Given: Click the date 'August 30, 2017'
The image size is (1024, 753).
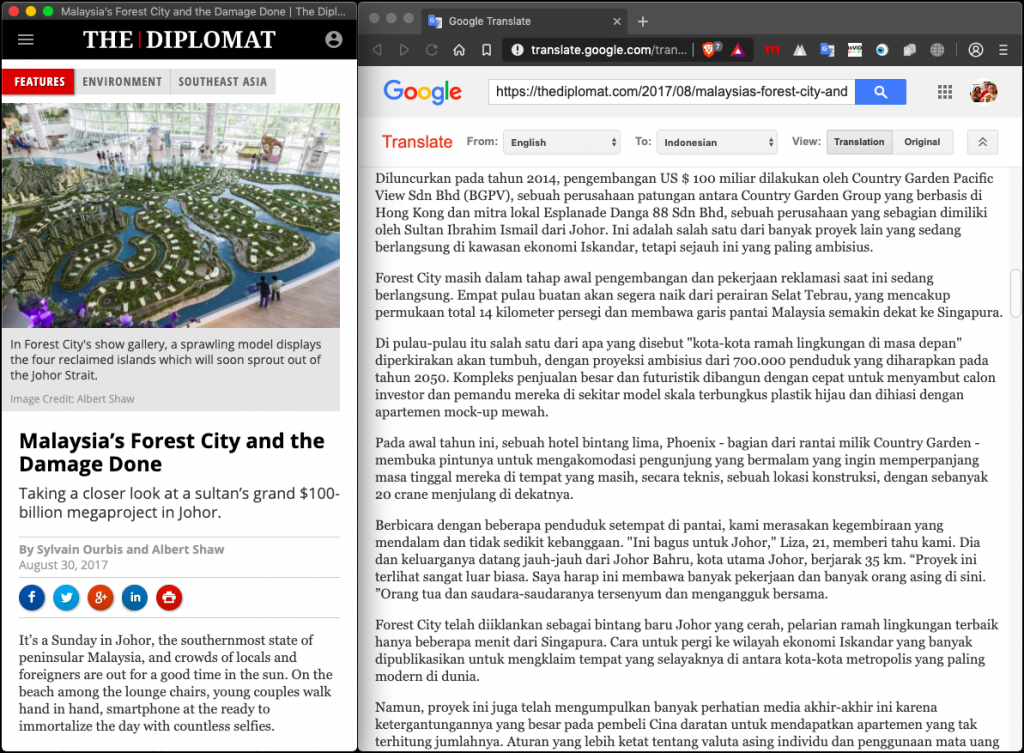Looking at the screenshot, I should pos(63,565).
